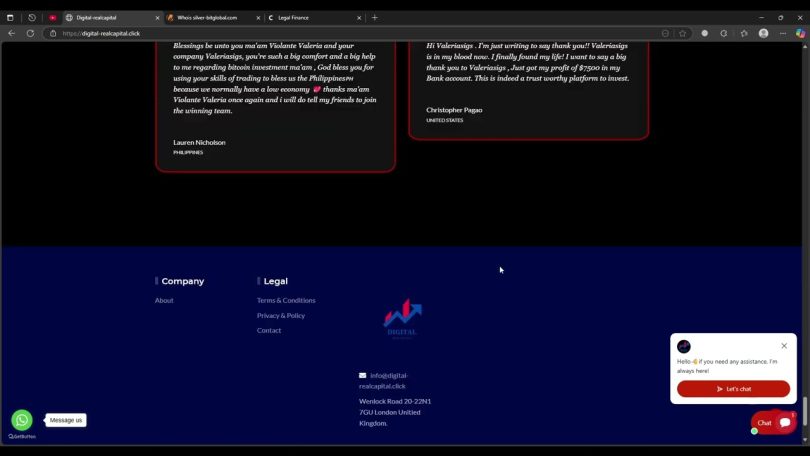Click the Lauren Nicholson testimonial name
Image resolution: width=810 pixels, height=456 pixels.
tap(199, 142)
